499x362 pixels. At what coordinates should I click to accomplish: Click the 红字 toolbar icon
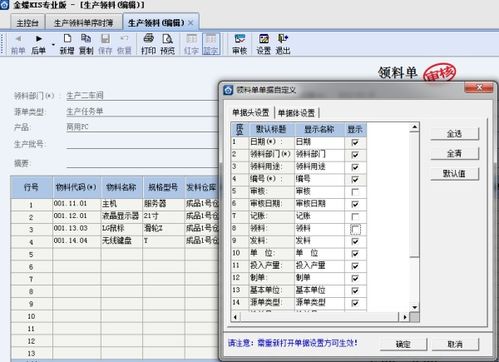pos(191,44)
